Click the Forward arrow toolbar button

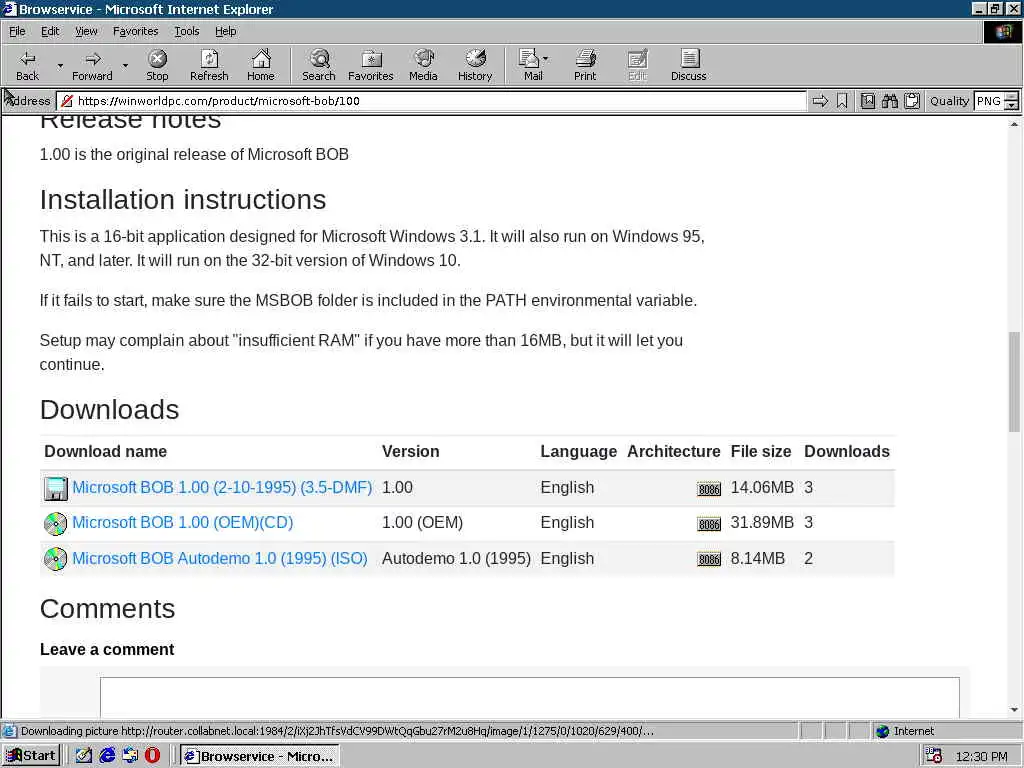(93, 65)
